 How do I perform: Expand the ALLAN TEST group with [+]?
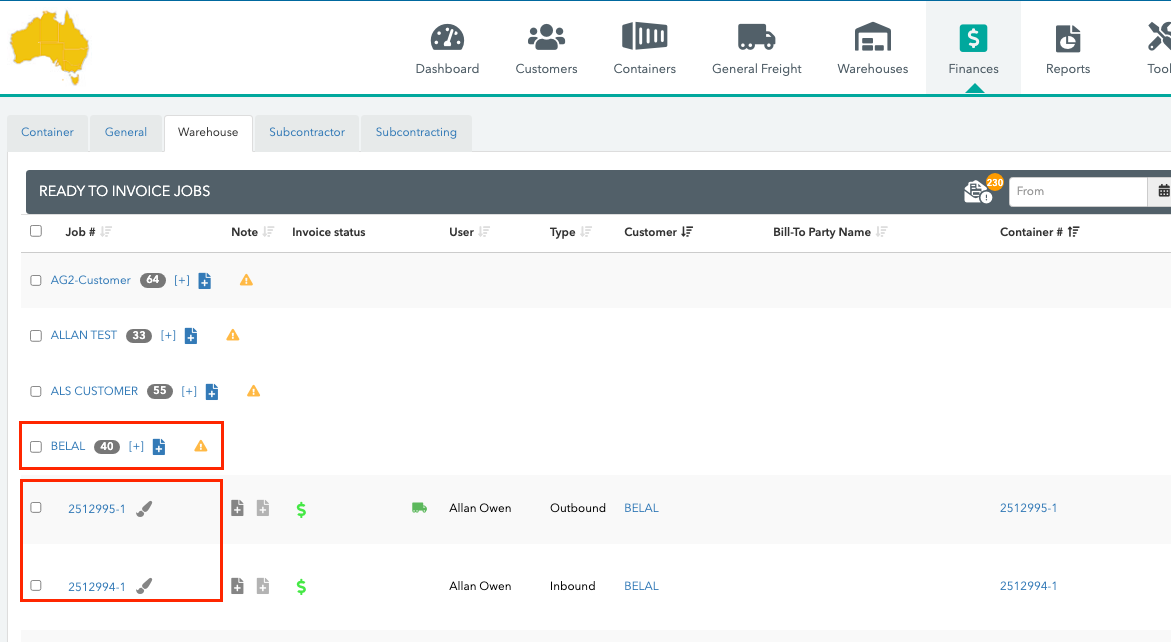(x=168, y=335)
